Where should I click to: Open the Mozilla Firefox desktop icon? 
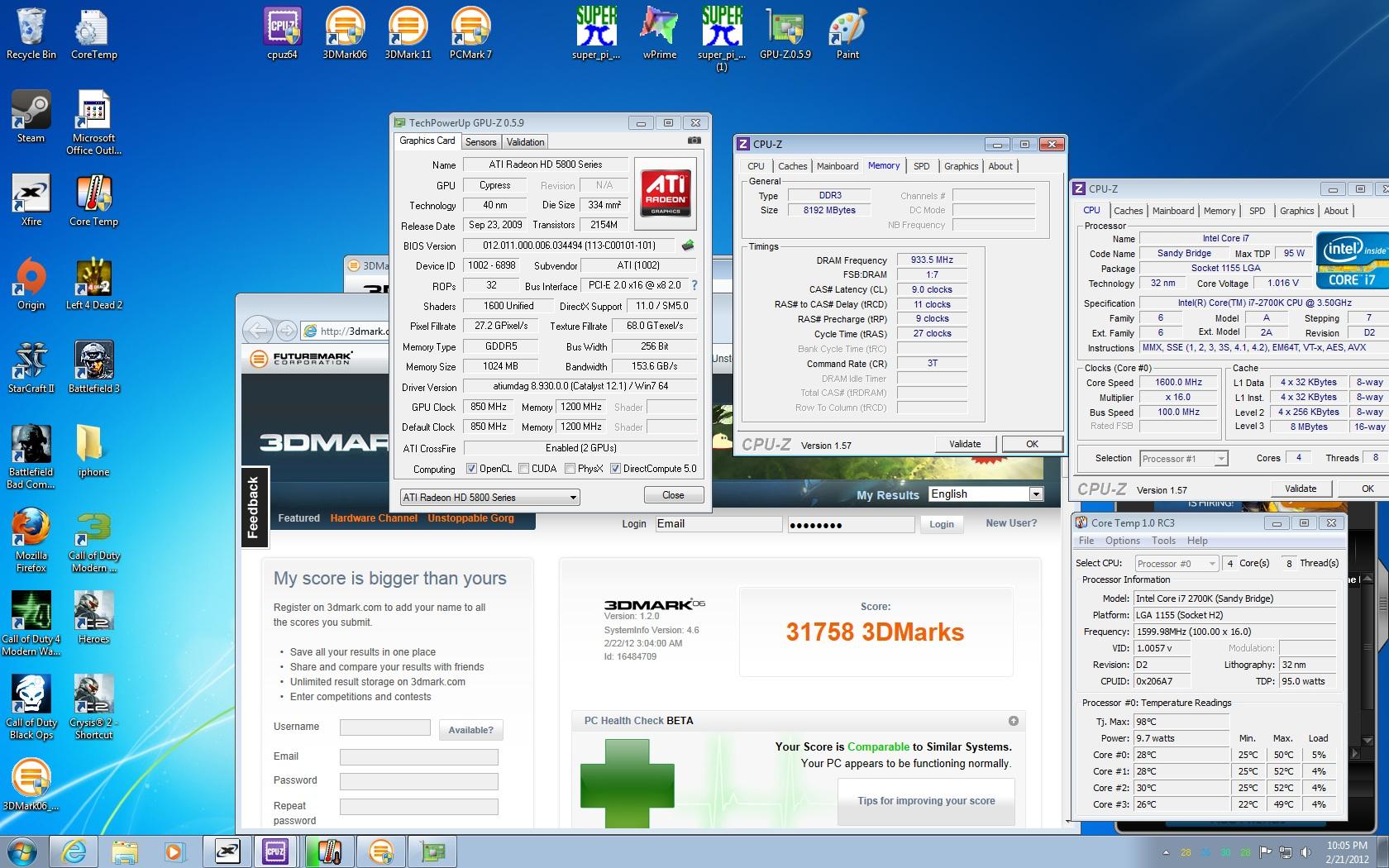click(x=31, y=540)
